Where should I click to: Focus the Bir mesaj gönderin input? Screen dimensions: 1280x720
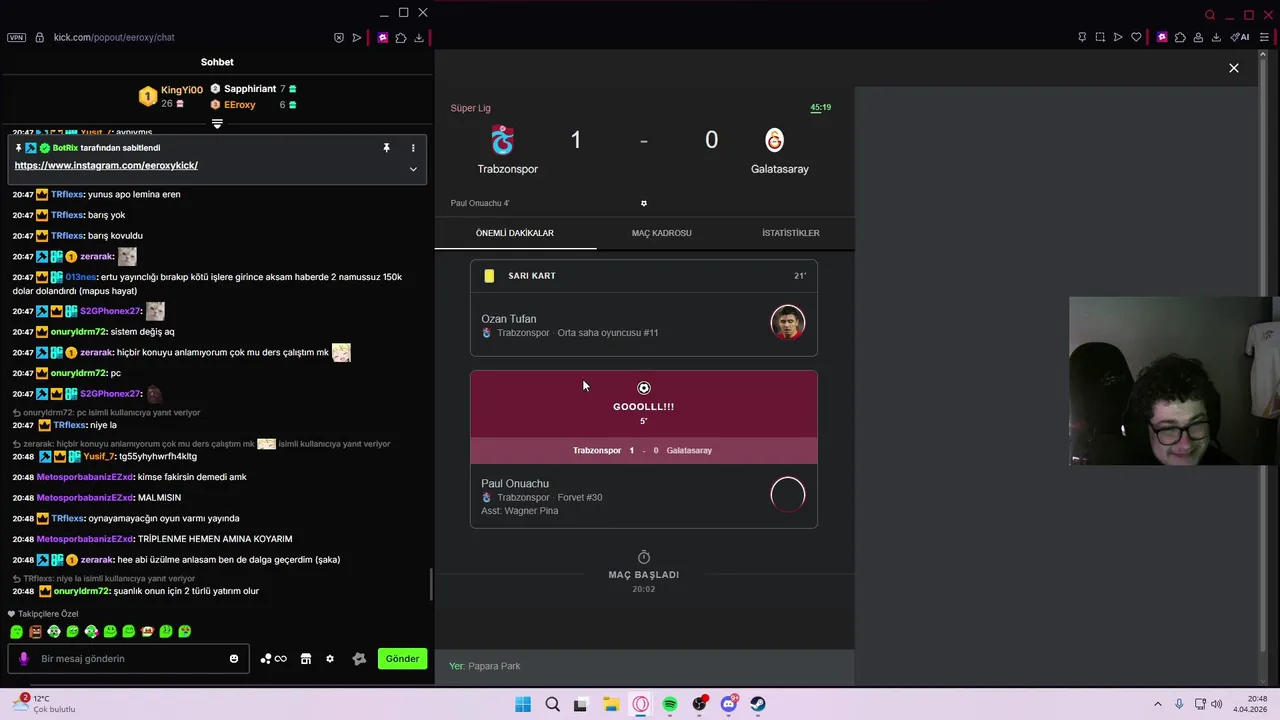(128, 659)
